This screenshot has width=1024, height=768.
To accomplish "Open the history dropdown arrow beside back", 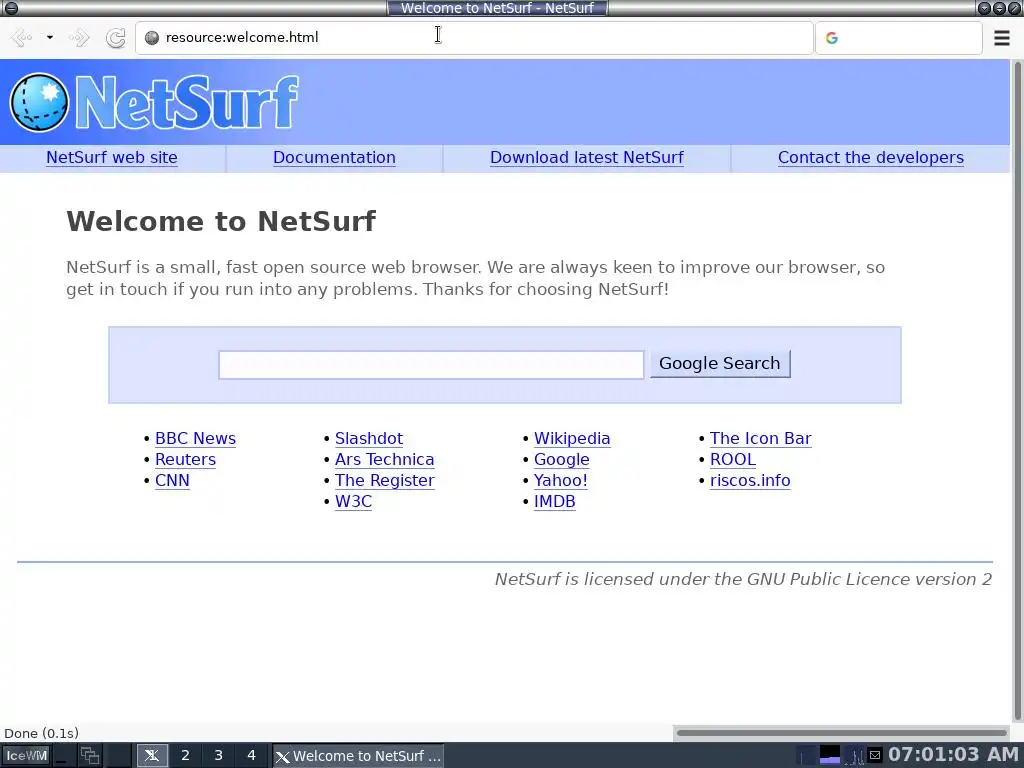I will [50, 38].
